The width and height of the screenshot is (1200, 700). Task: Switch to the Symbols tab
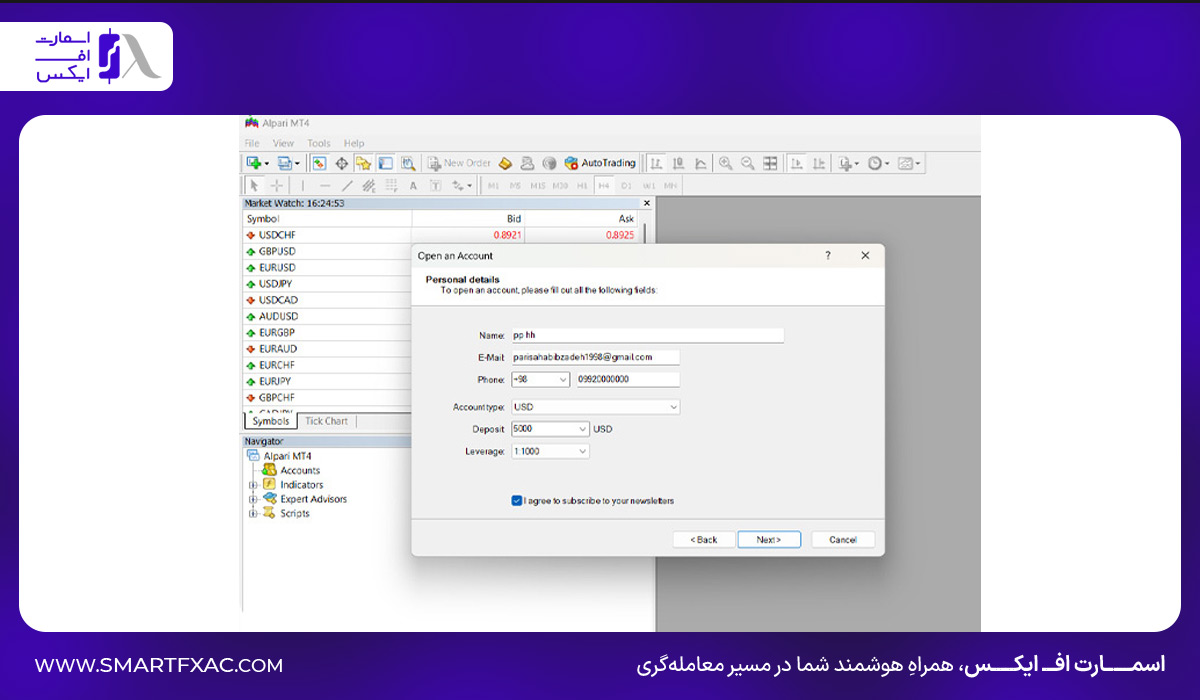[271, 421]
